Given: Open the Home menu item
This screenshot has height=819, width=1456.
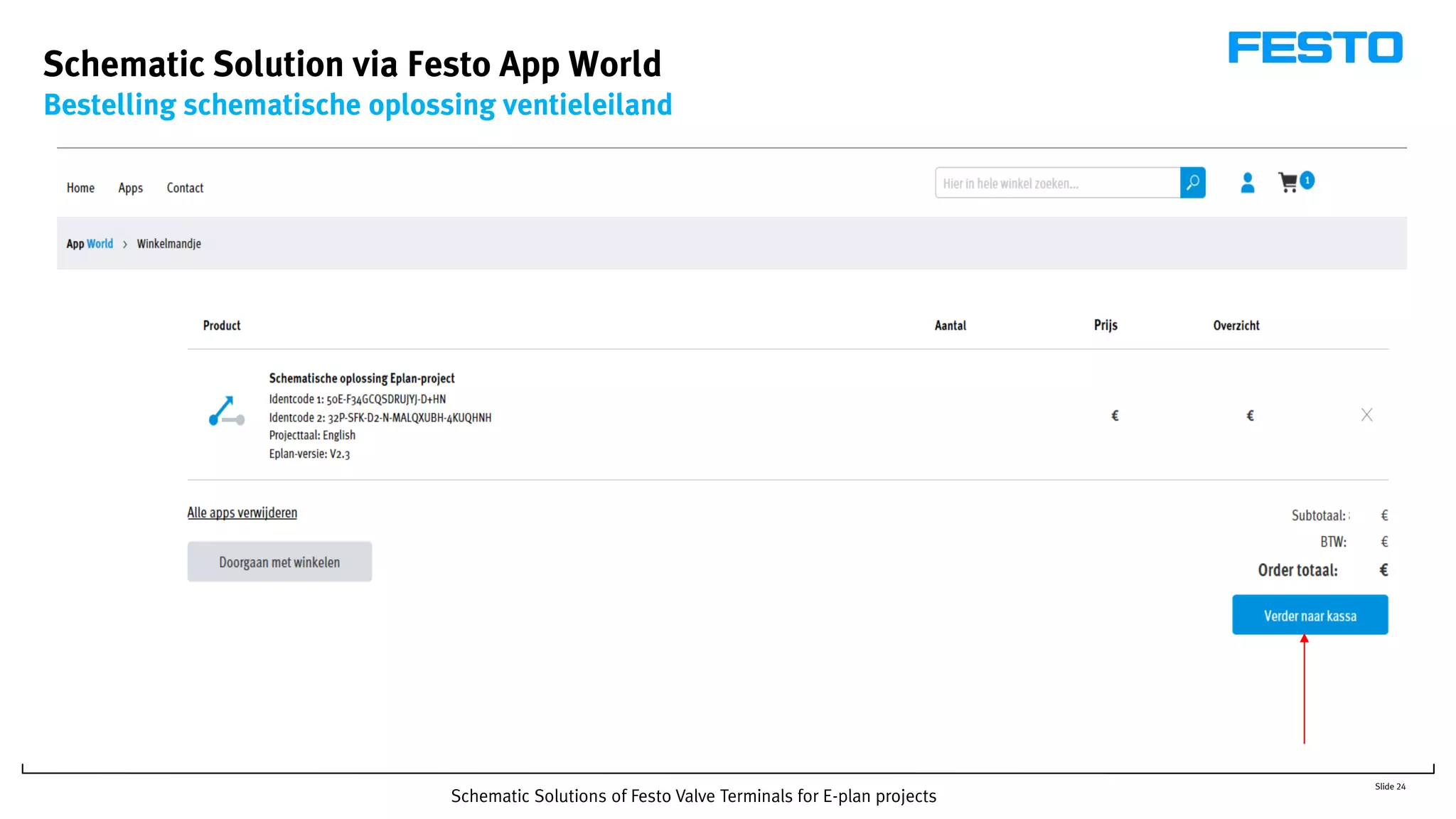Looking at the screenshot, I should 80,188.
